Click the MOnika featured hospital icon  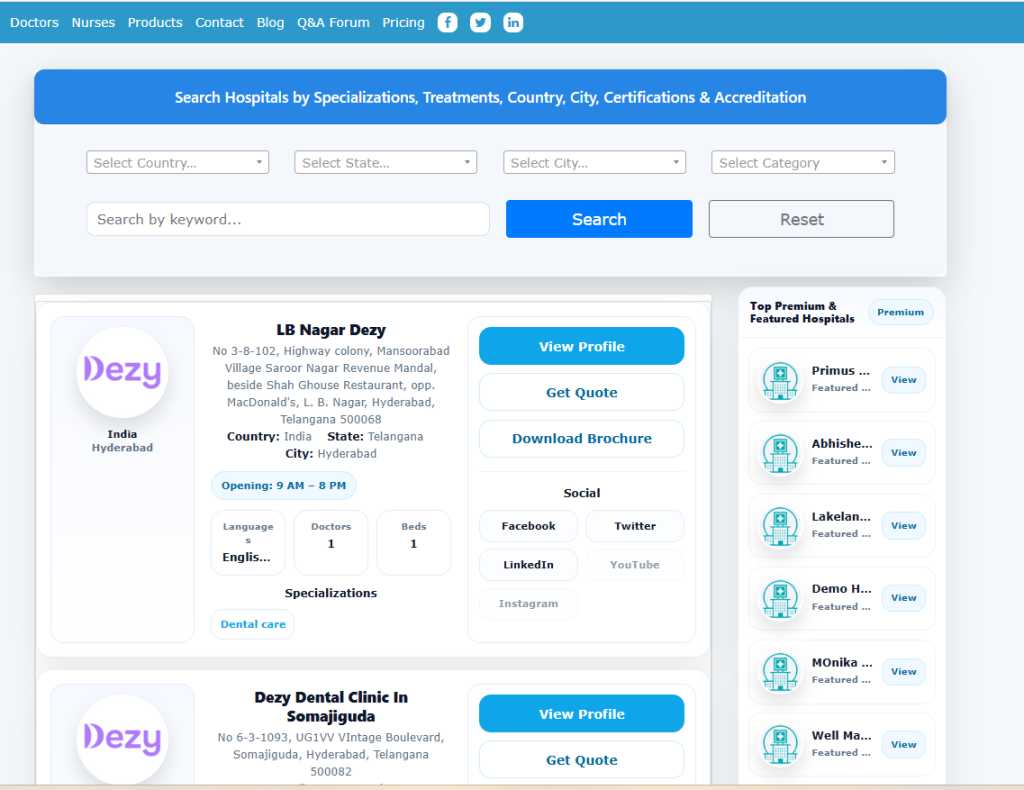[x=780, y=671]
